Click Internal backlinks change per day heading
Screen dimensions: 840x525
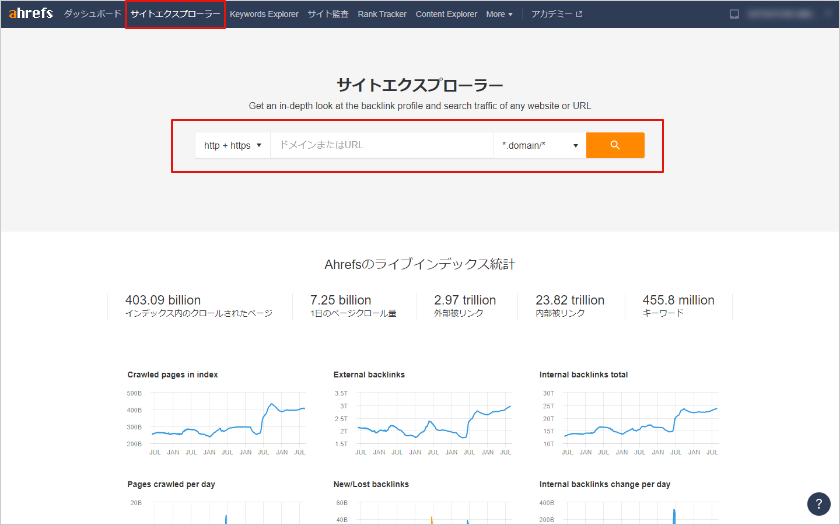click(605, 484)
